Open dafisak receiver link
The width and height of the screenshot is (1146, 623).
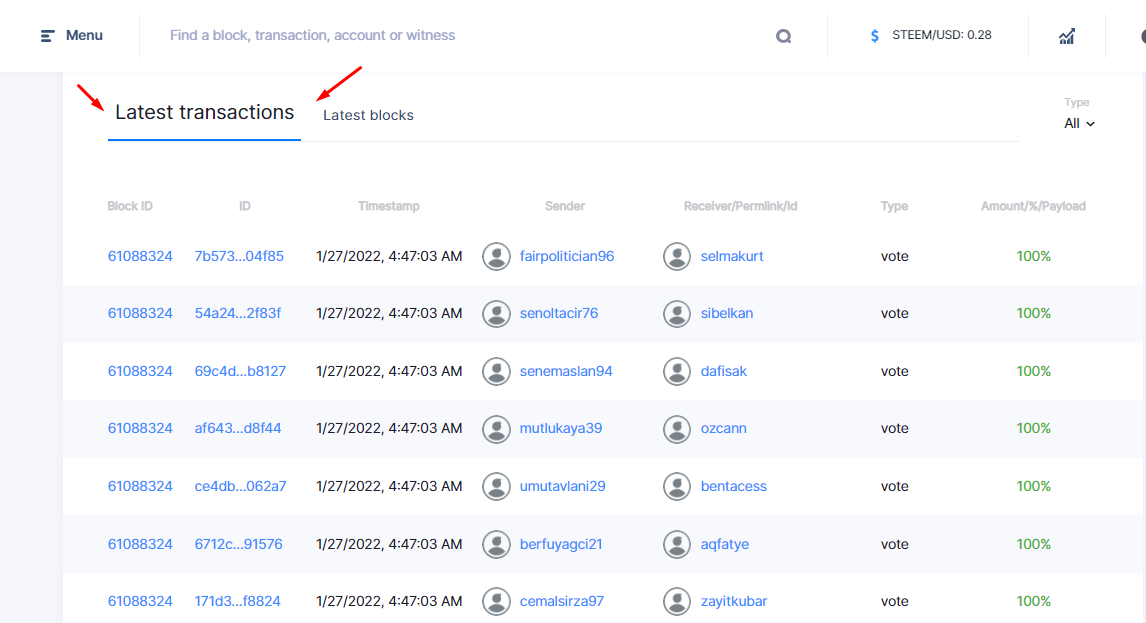[724, 371]
